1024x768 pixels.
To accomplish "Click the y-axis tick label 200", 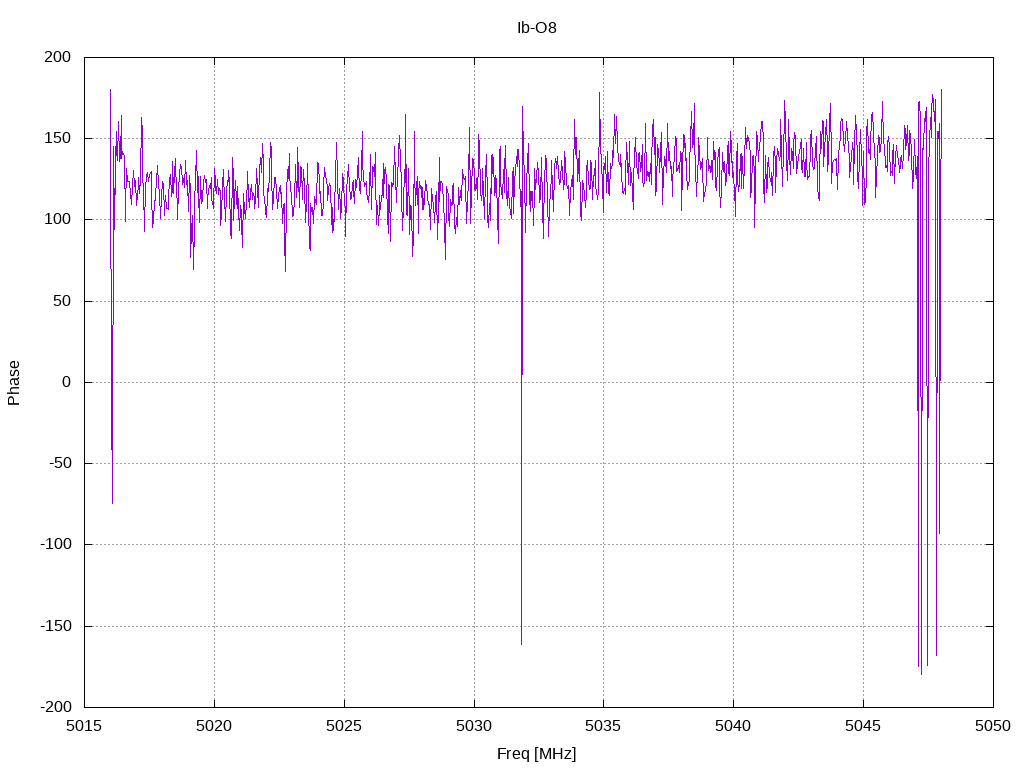I will [x=57, y=57].
